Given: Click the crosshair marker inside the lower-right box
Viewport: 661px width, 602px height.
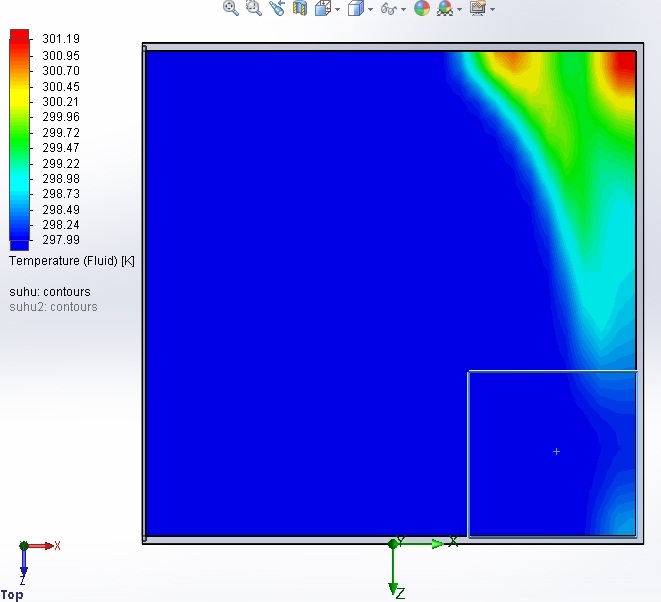Looking at the screenshot, I should (556, 452).
